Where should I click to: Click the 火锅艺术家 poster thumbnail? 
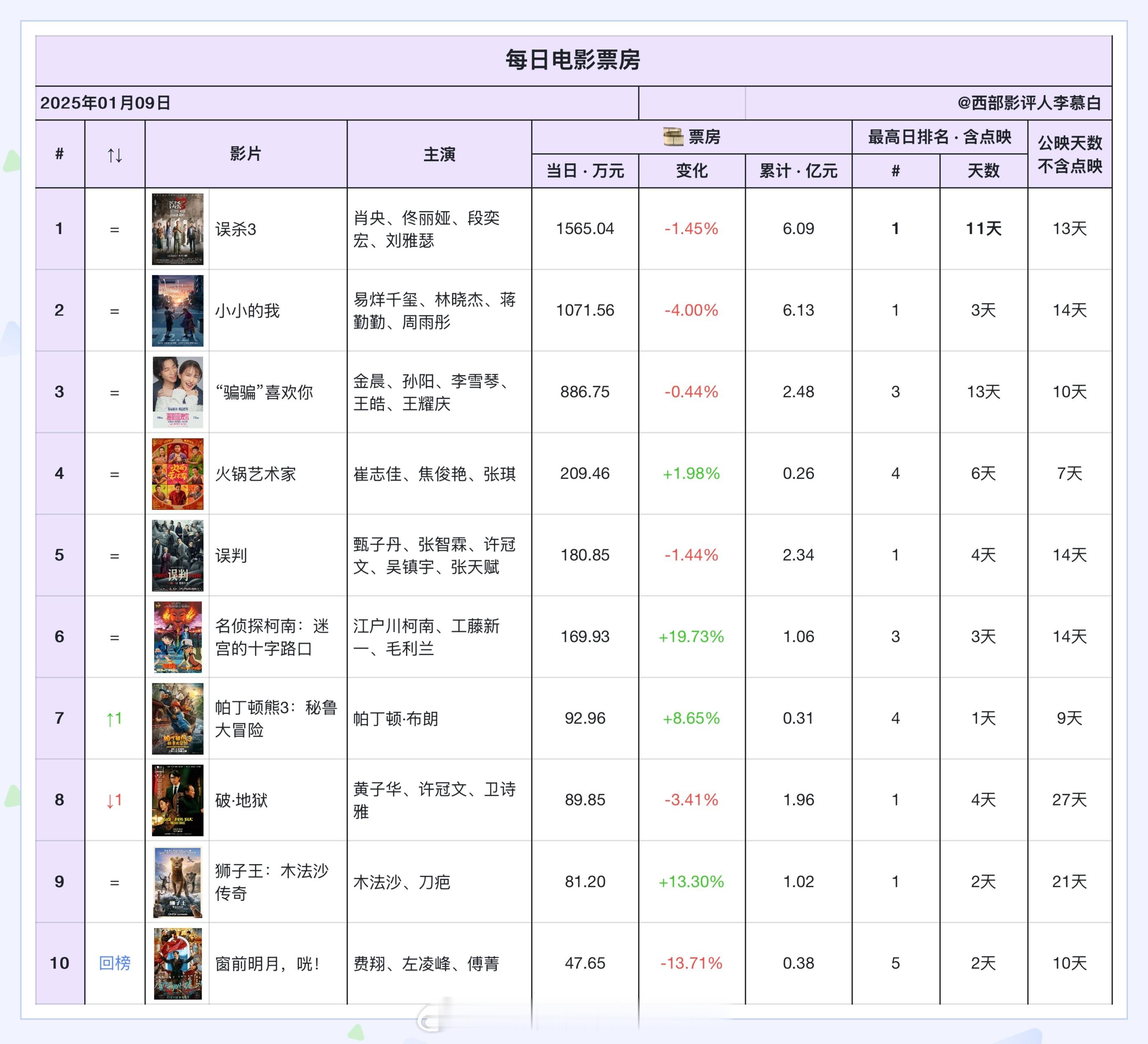178,473
